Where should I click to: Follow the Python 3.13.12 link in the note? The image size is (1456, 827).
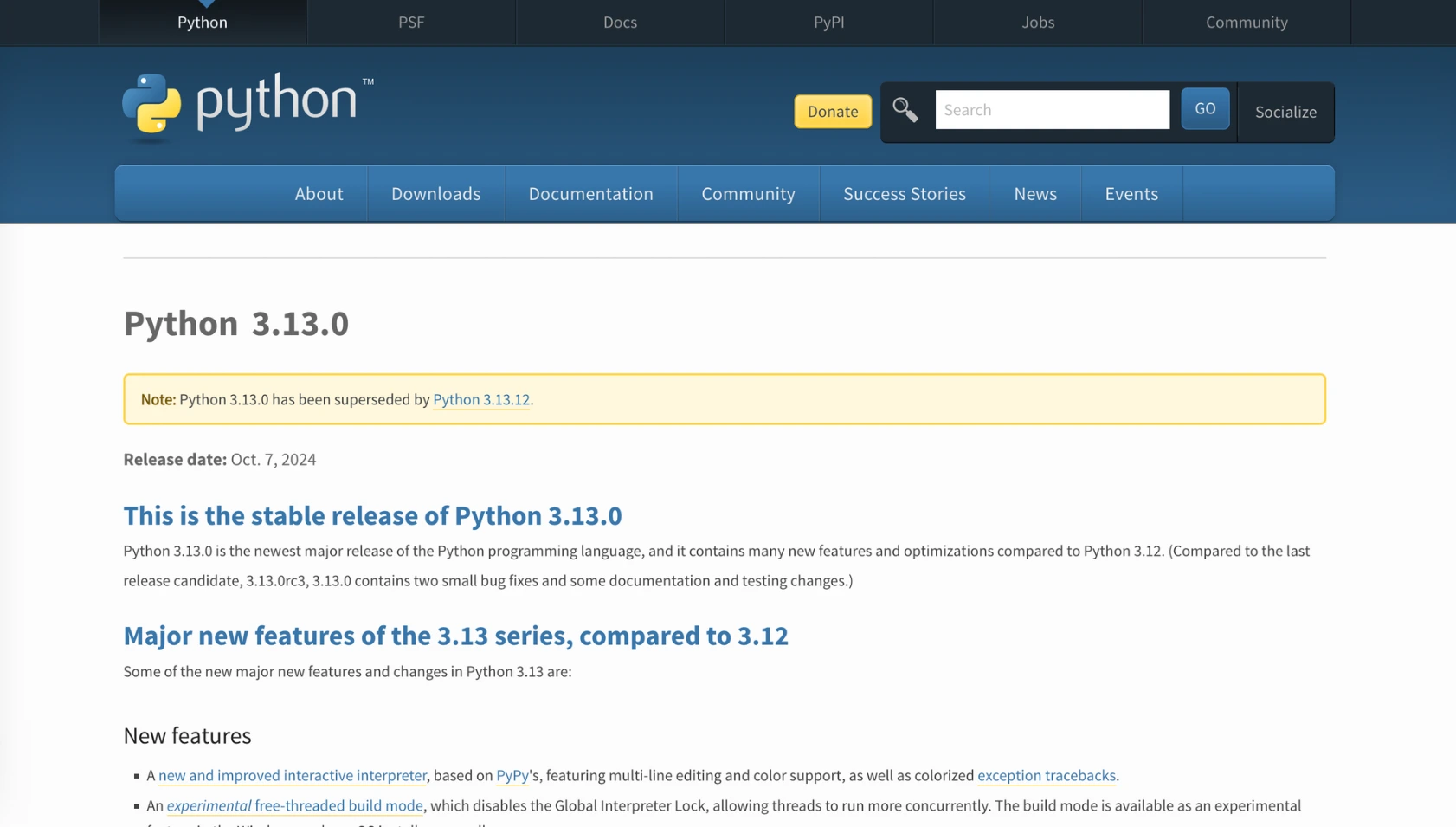coord(480,399)
